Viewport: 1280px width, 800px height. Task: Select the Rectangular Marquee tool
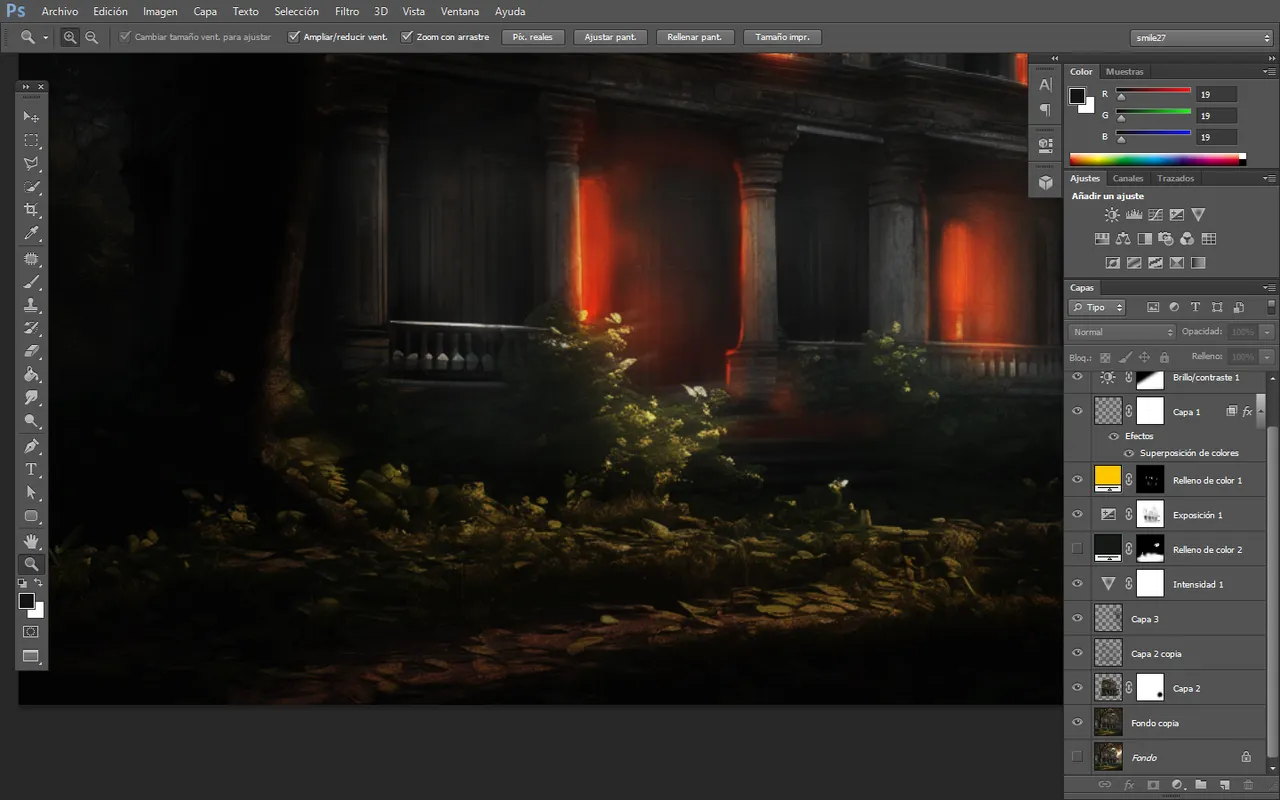click(31, 140)
